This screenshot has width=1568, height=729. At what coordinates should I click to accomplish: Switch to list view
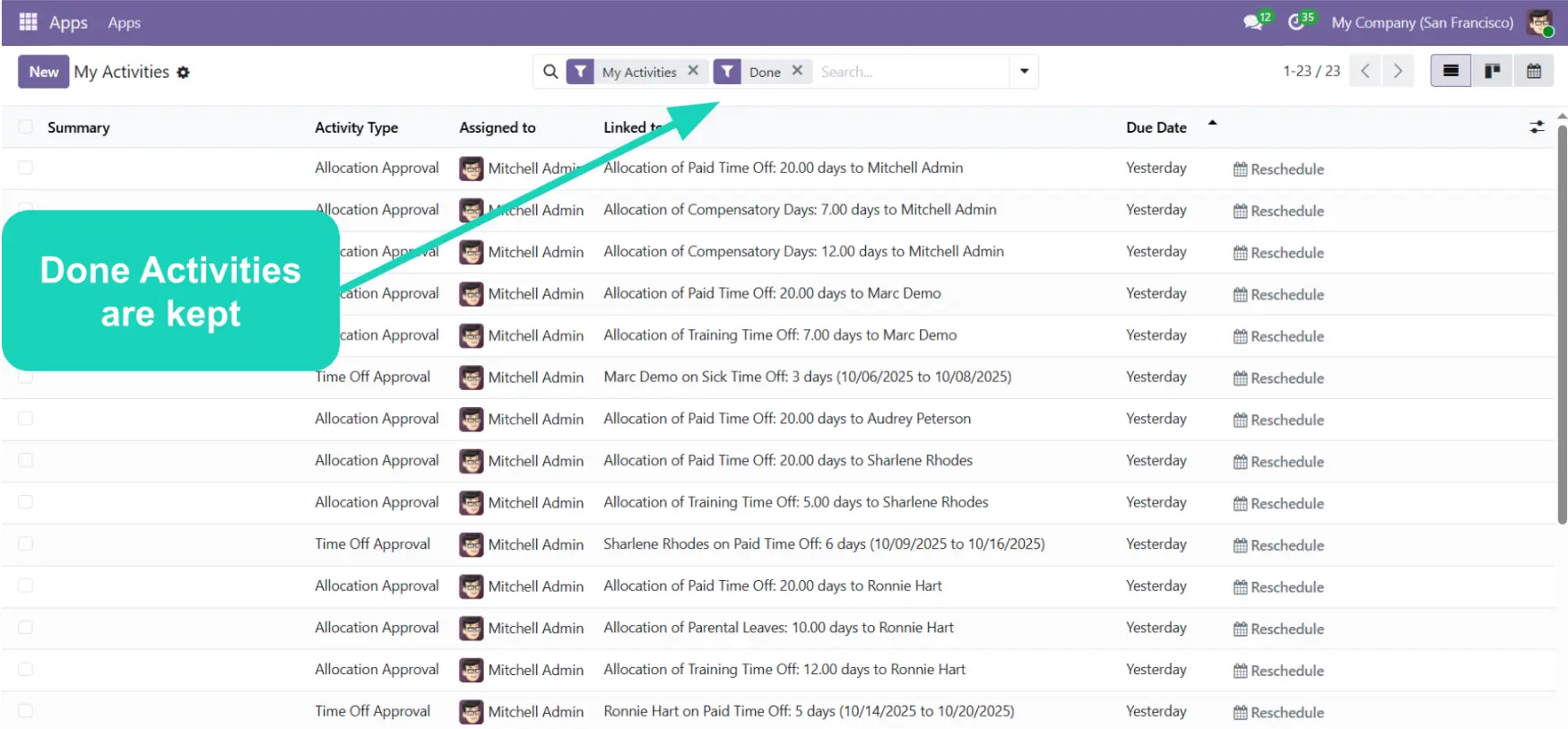[x=1450, y=71]
